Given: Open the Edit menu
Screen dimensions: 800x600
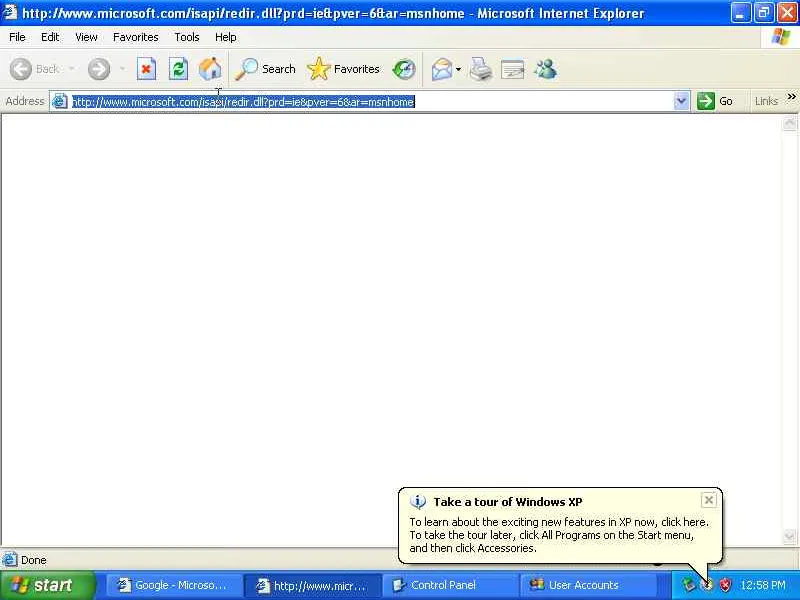Looking at the screenshot, I should coord(50,37).
